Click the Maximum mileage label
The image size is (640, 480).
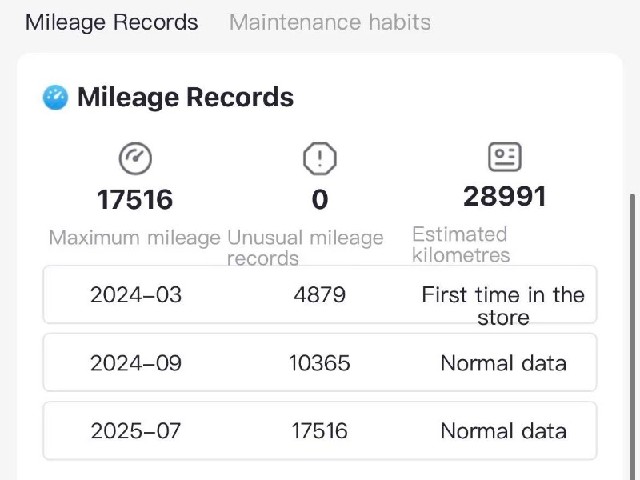coord(134,238)
